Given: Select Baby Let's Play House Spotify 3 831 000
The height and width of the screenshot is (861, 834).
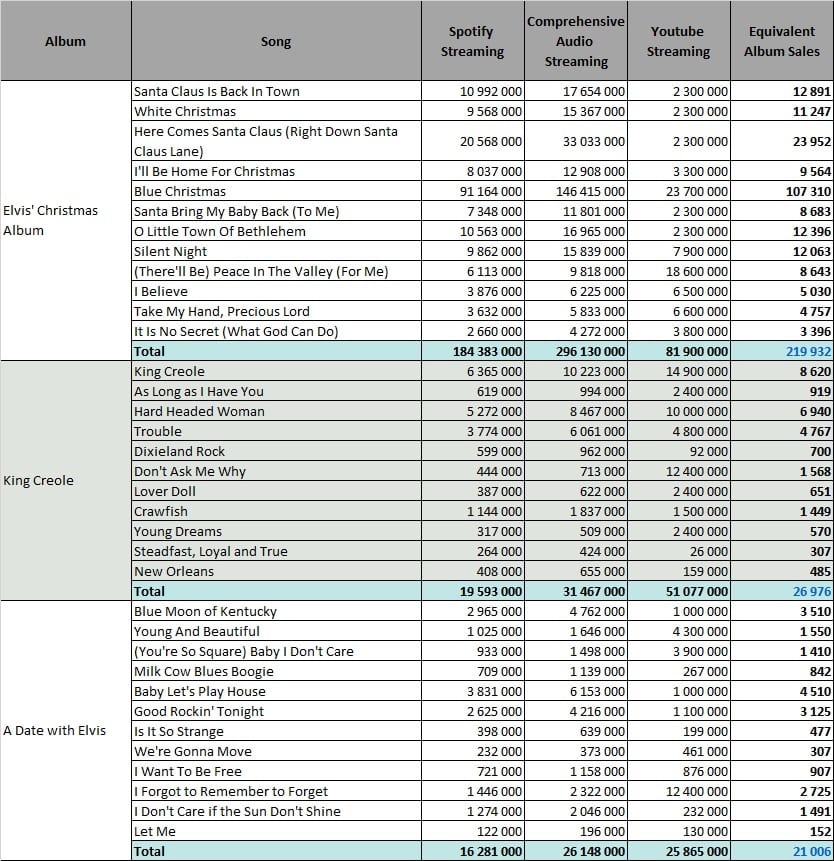Looking at the screenshot, I should 473,691.
